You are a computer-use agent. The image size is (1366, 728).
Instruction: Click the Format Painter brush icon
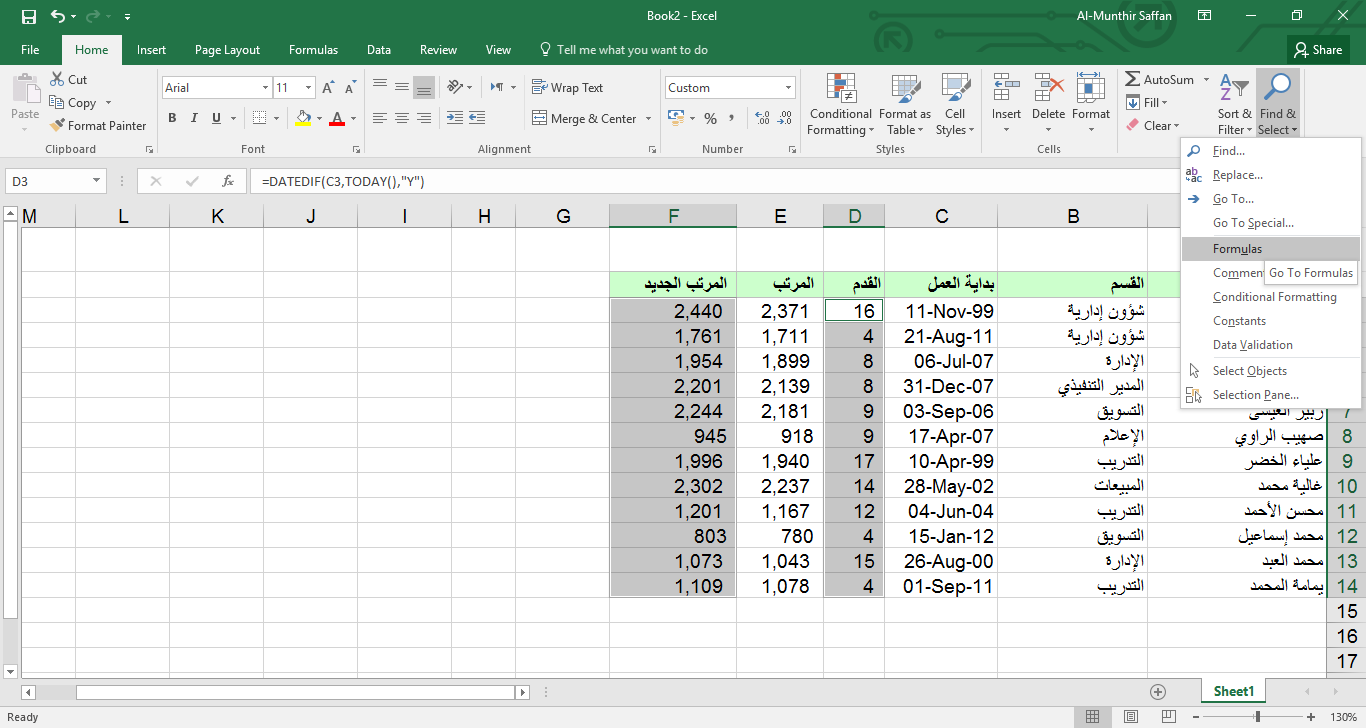(x=57, y=126)
